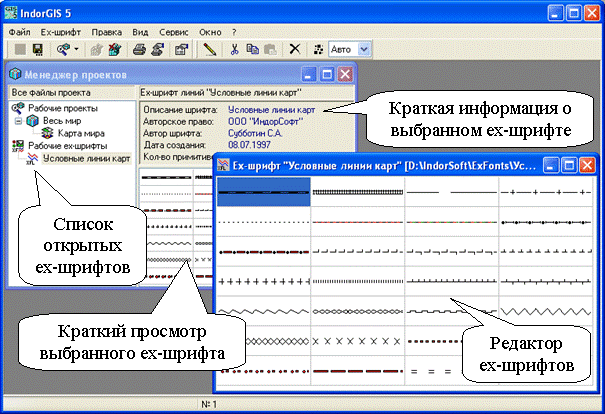Open the "Авто" combo box dropdown
Image resolution: width=605 pixels, height=414 pixels.
tap(363, 48)
